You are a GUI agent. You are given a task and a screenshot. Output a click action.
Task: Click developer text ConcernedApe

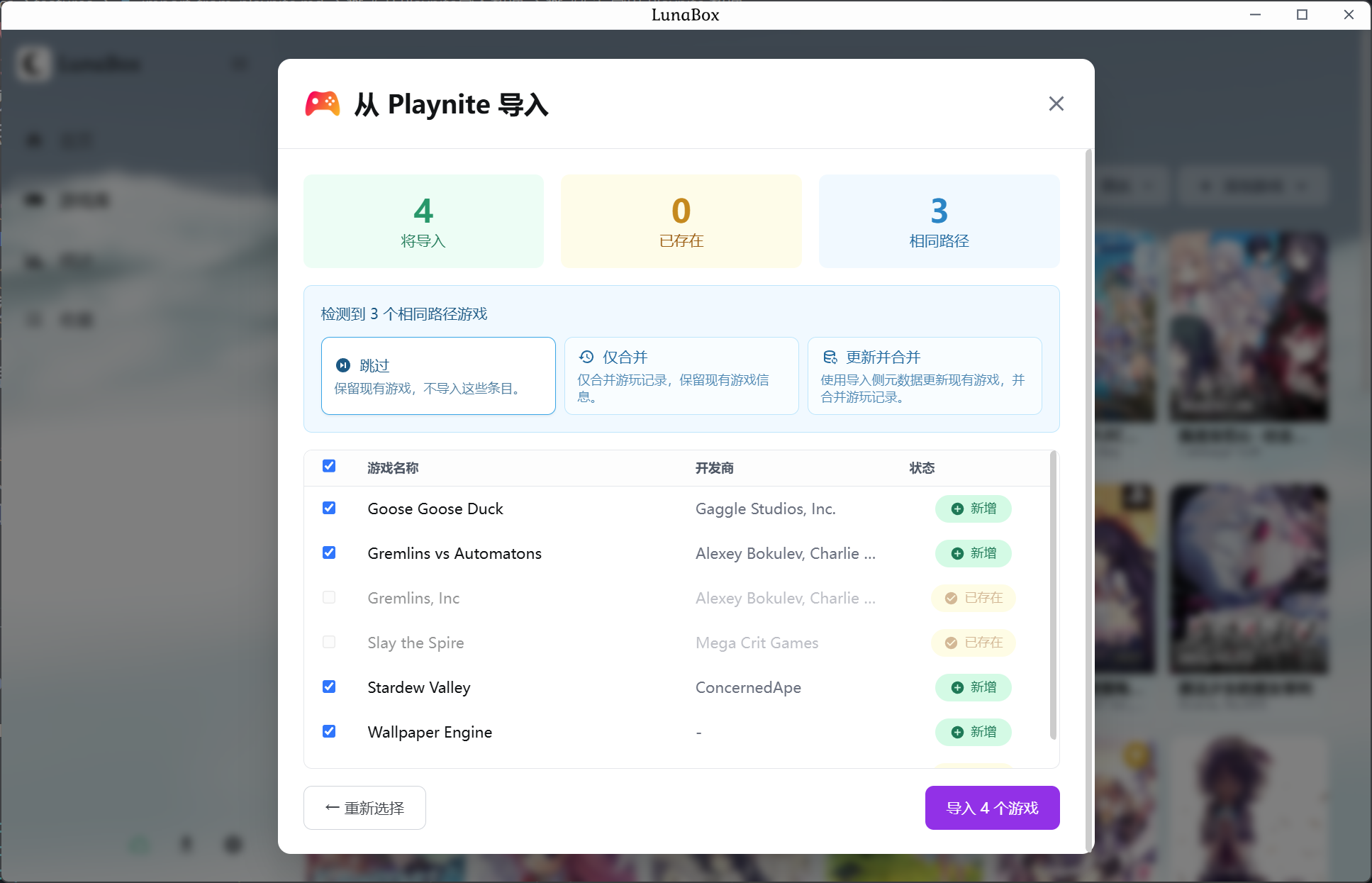pyautogui.click(x=748, y=687)
